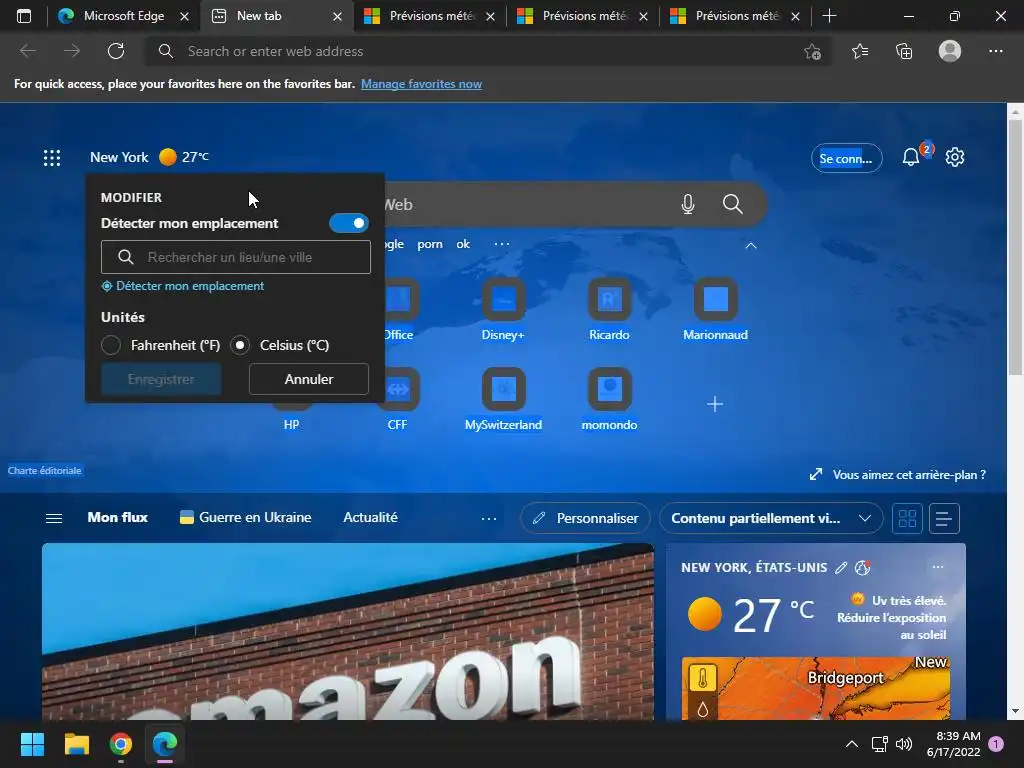
Task: Open a new browser tab
Action: [829, 16]
